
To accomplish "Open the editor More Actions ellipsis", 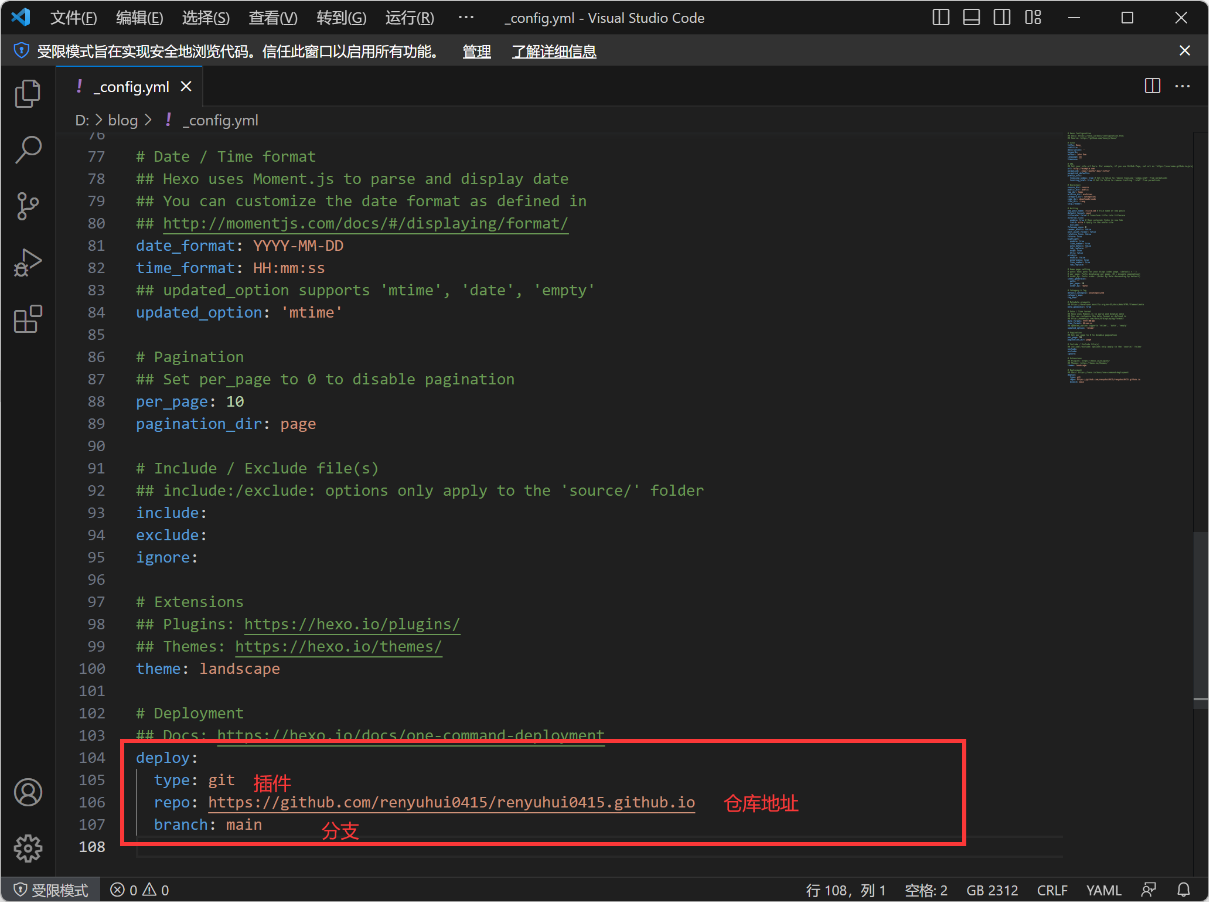I will 1182,86.
